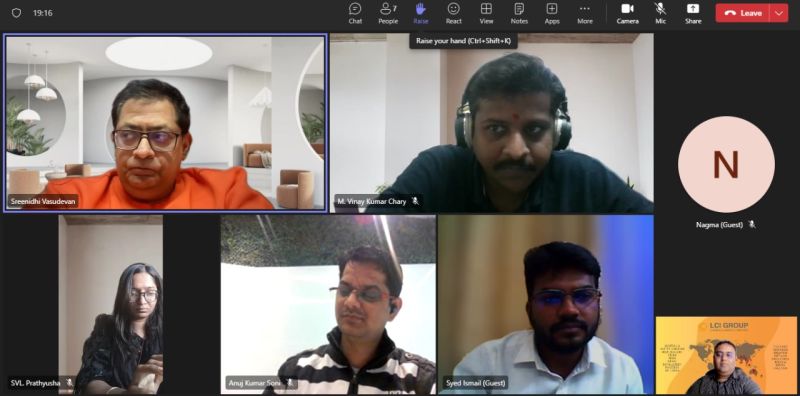Screen dimensions: 800x396
Task: Click the shield security icon
Action: (16, 13)
